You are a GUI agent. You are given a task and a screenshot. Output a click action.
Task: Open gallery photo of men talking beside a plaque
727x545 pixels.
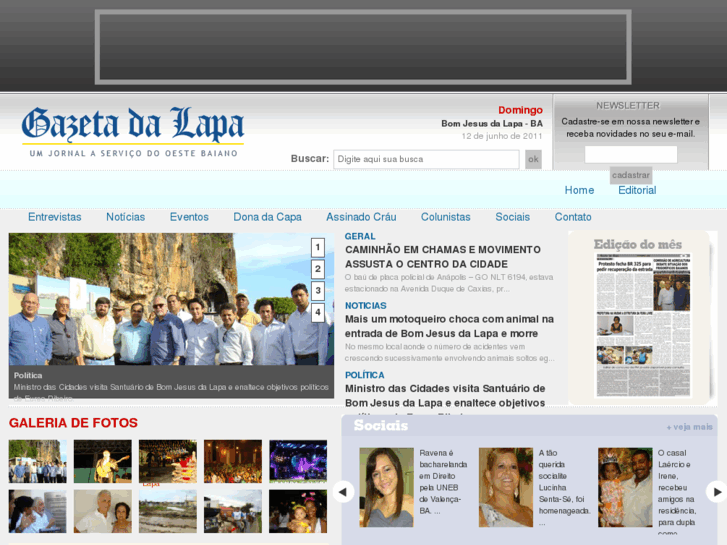pos(38,512)
